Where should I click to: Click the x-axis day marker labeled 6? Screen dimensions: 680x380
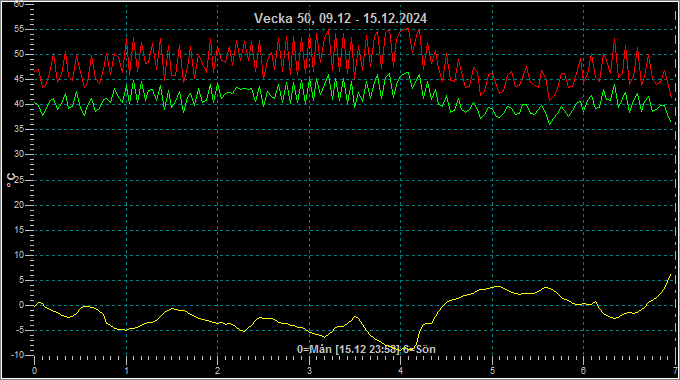click(583, 371)
